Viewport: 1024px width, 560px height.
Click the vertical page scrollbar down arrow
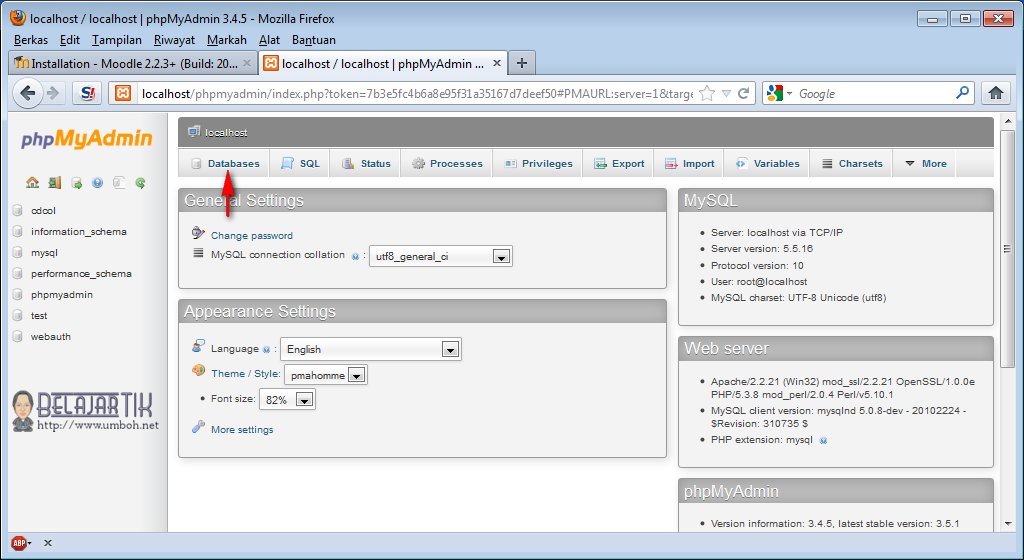1008,523
